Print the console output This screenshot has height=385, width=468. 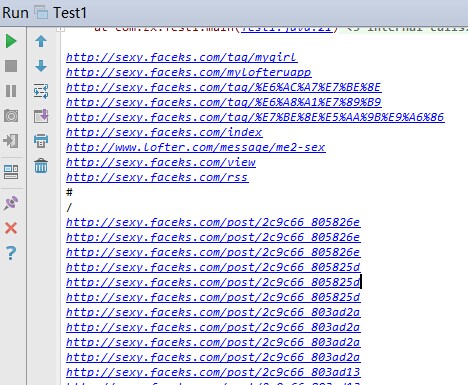41,141
